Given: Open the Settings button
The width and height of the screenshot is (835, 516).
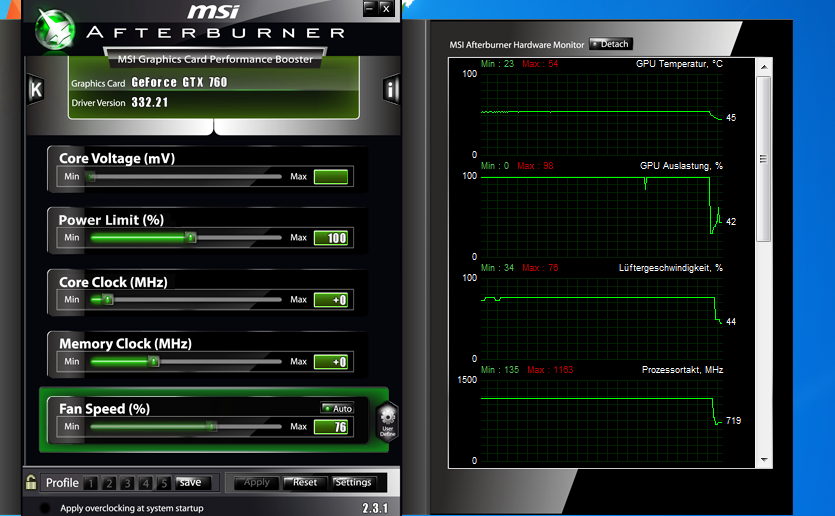Looking at the screenshot, I should (353, 482).
